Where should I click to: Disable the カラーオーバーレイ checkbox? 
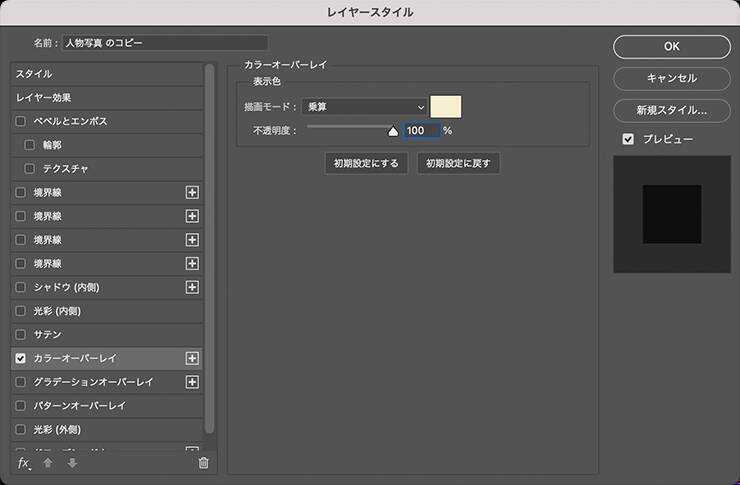coord(21,359)
